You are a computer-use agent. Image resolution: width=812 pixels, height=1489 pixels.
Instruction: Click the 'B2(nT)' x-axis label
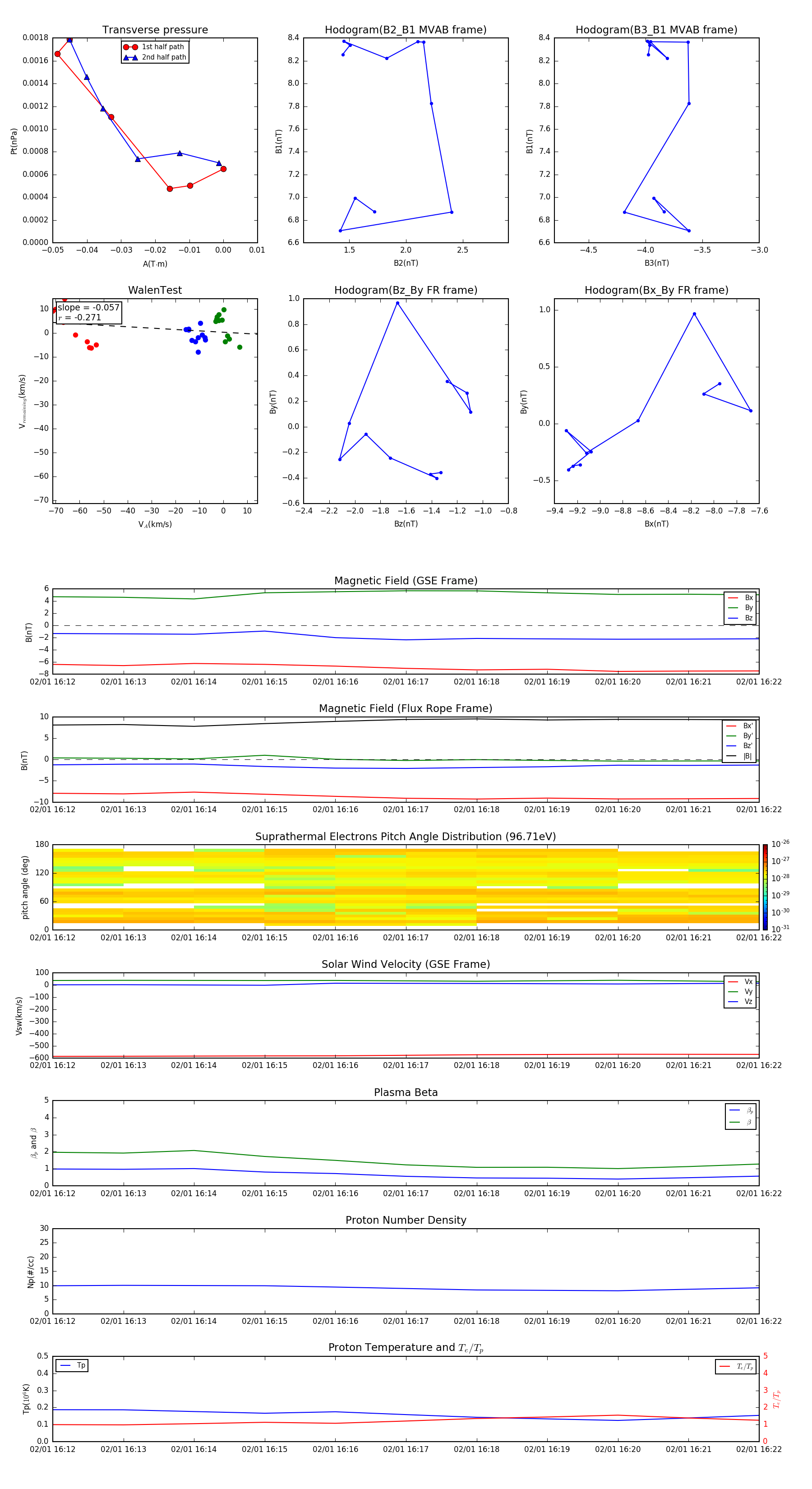click(x=406, y=263)
